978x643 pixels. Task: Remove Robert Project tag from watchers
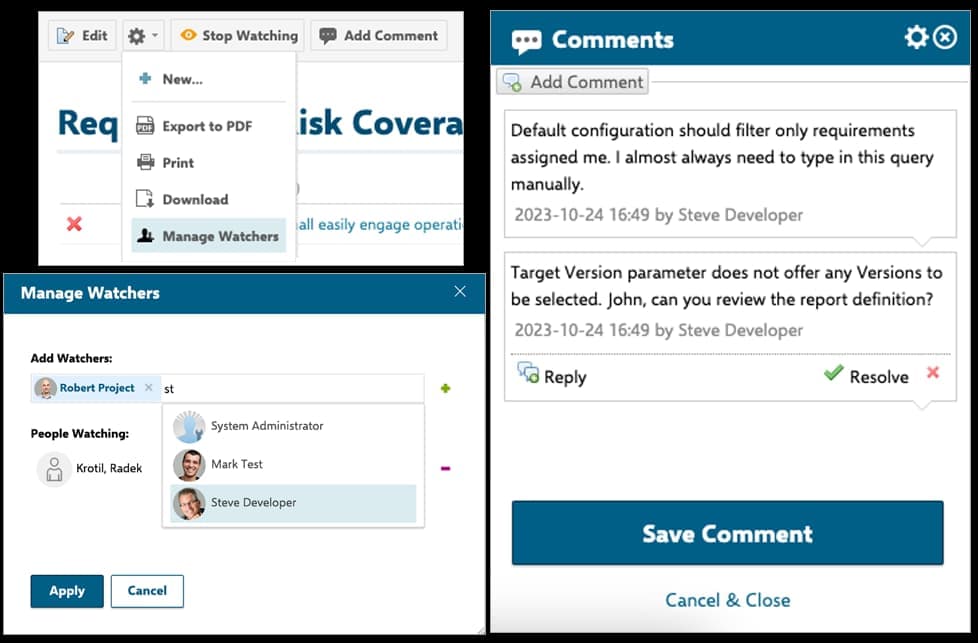click(x=149, y=388)
